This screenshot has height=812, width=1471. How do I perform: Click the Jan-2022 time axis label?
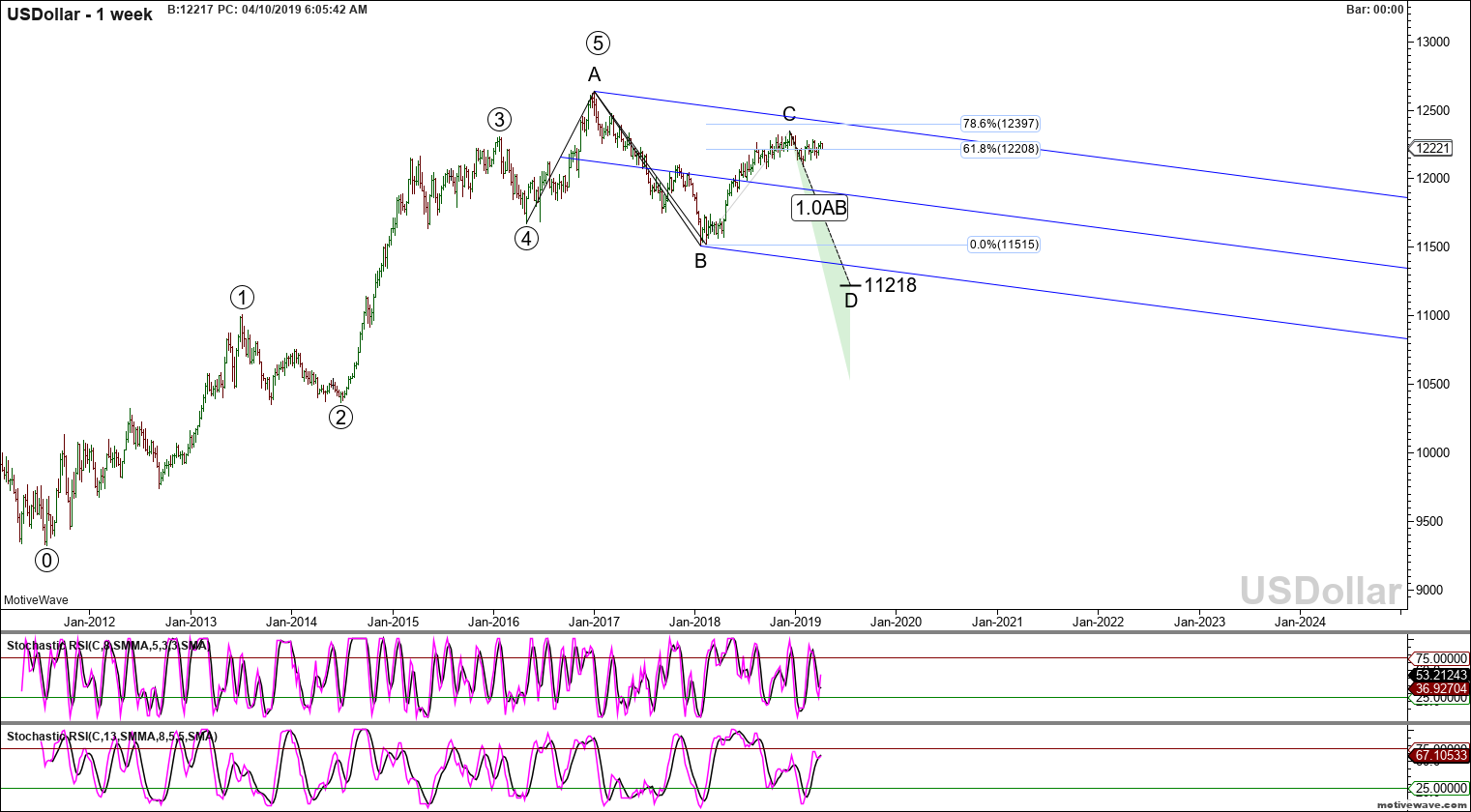[x=1098, y=622]
